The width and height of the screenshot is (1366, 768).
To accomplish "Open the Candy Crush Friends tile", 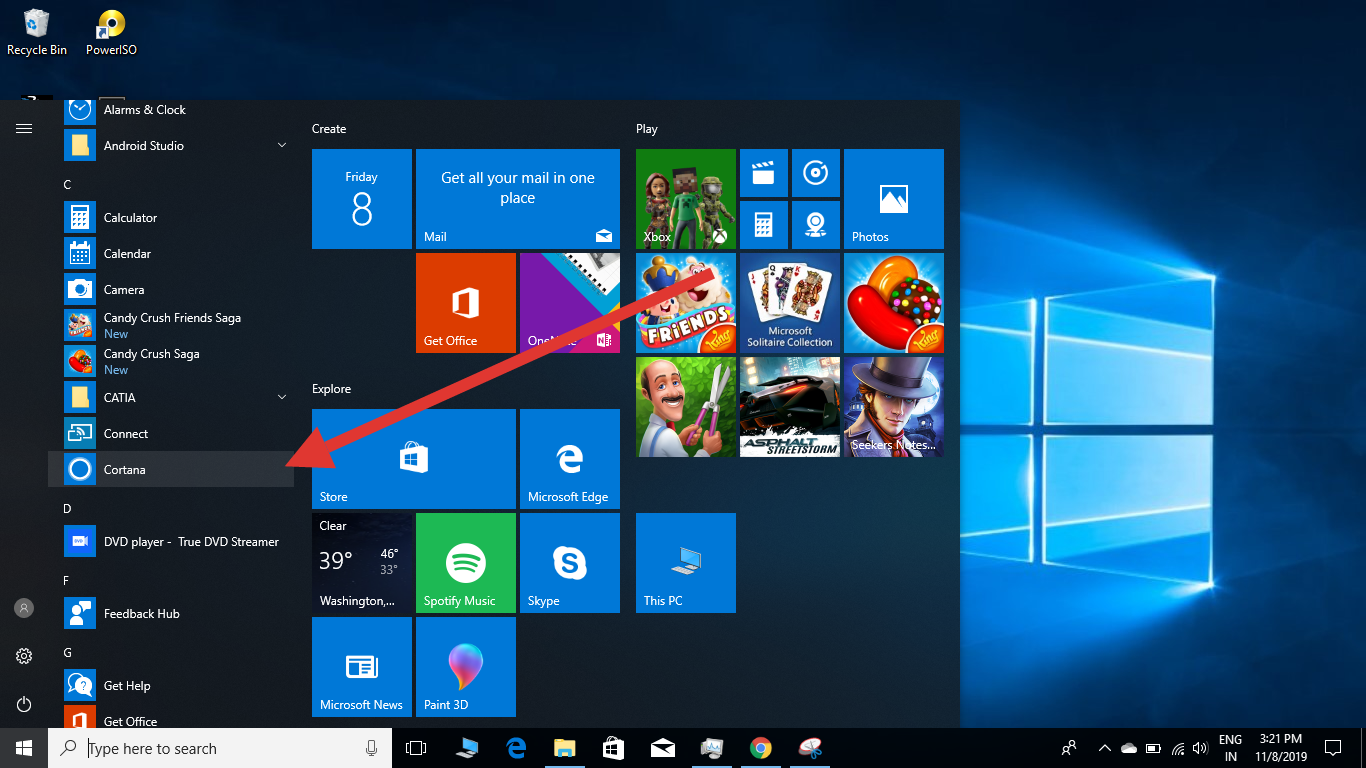I will (686, 303).
